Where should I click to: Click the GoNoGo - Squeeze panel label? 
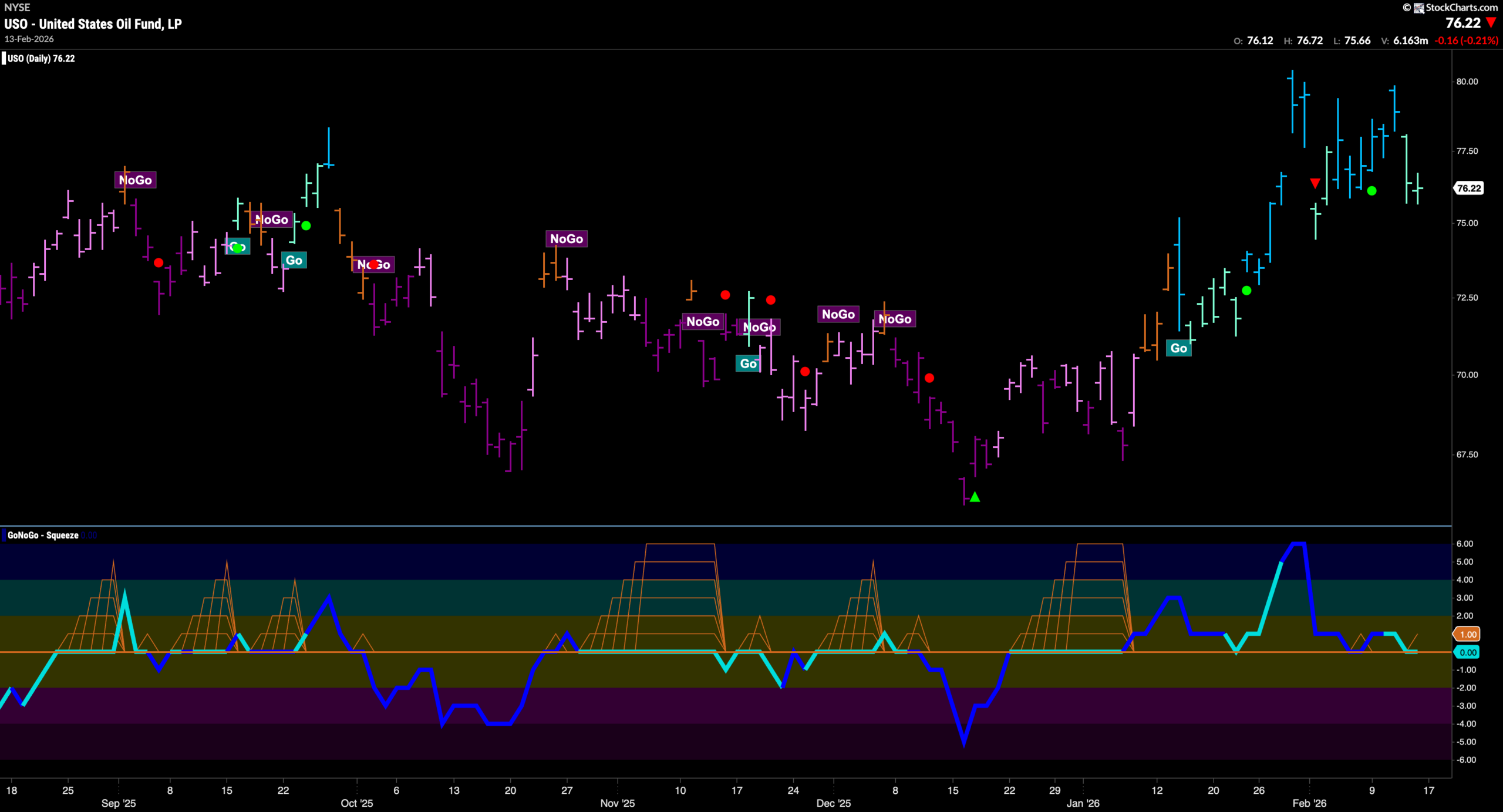[x=43, y=535]
